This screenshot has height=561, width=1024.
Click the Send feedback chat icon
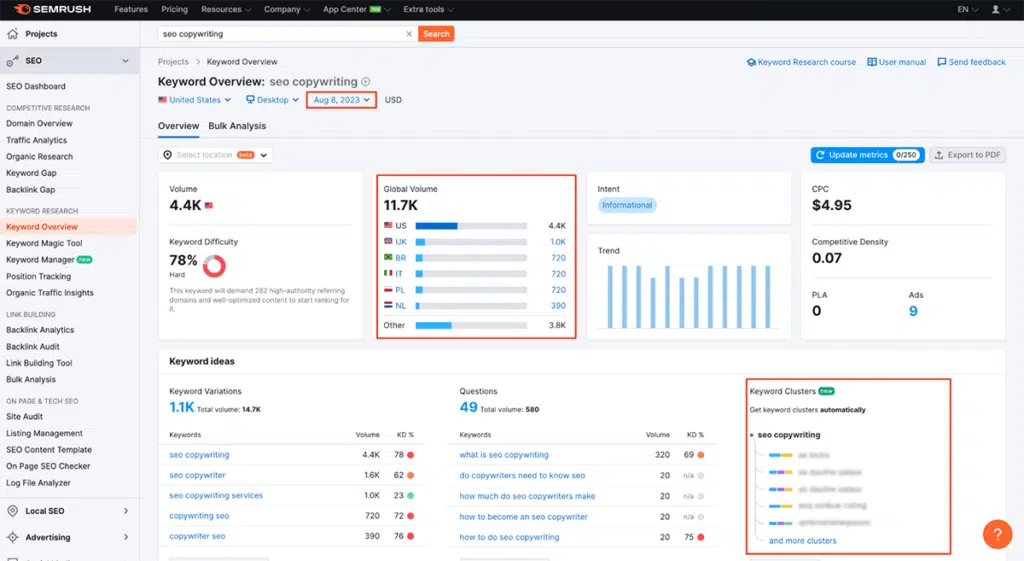pyautogui.click(x=942, y=62)
